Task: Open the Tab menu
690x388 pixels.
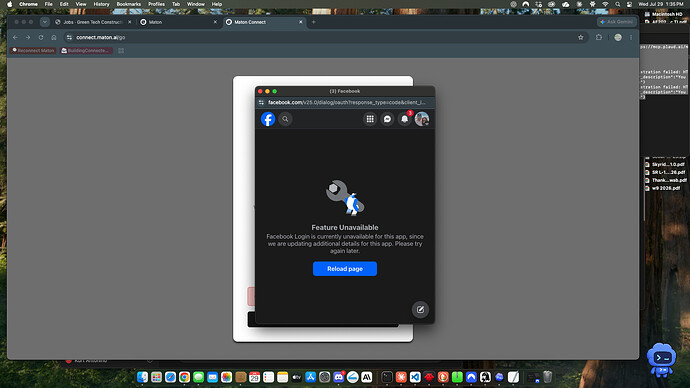Action: pyautogui.click(x=176, y=4)
